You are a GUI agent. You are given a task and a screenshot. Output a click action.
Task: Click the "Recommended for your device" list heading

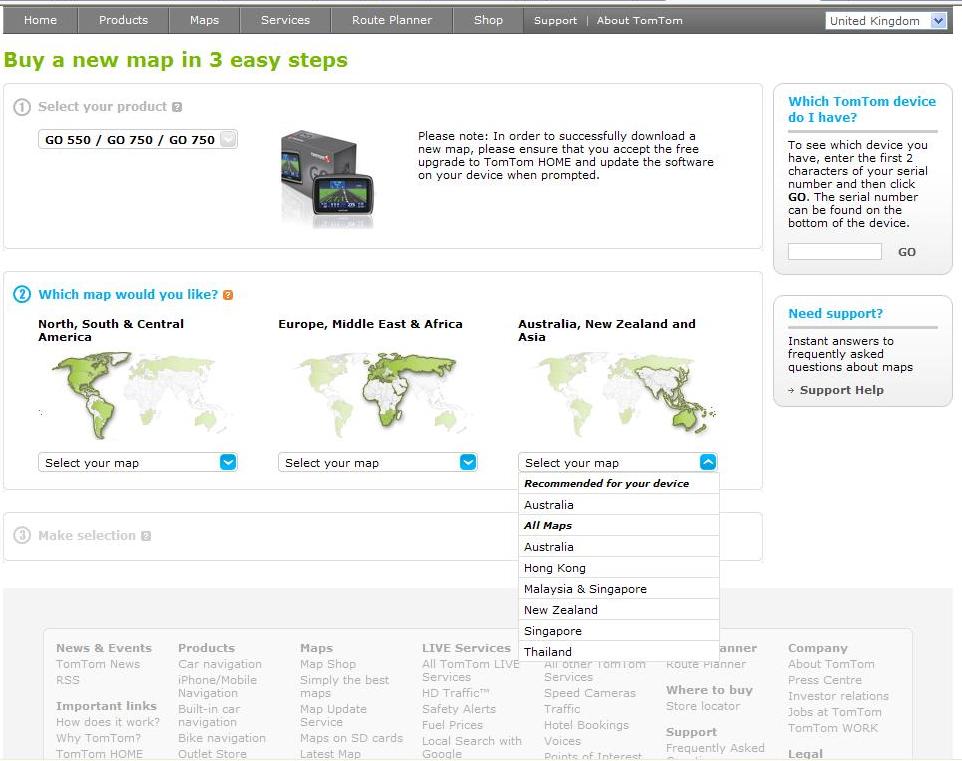coord(607,484)
